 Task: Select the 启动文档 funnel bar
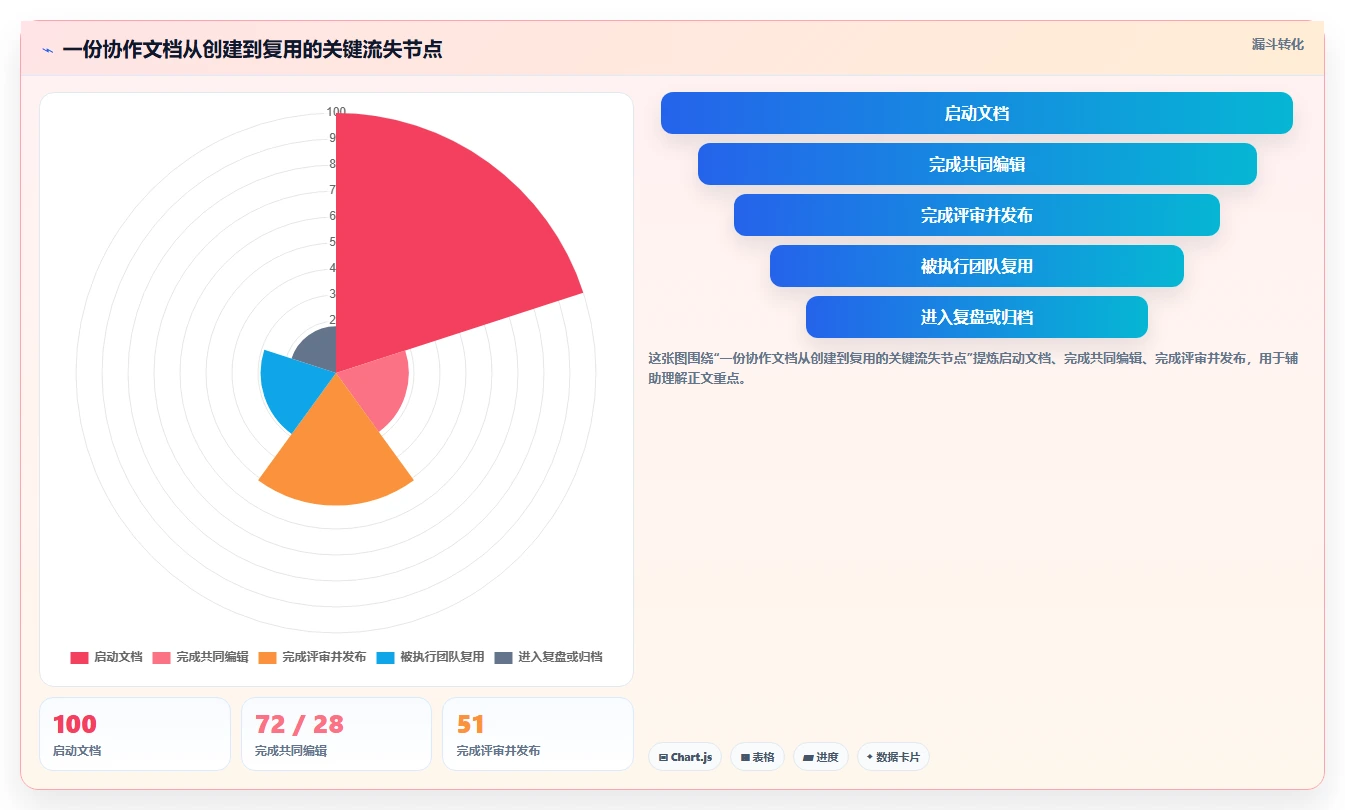[x=976, y=113]
